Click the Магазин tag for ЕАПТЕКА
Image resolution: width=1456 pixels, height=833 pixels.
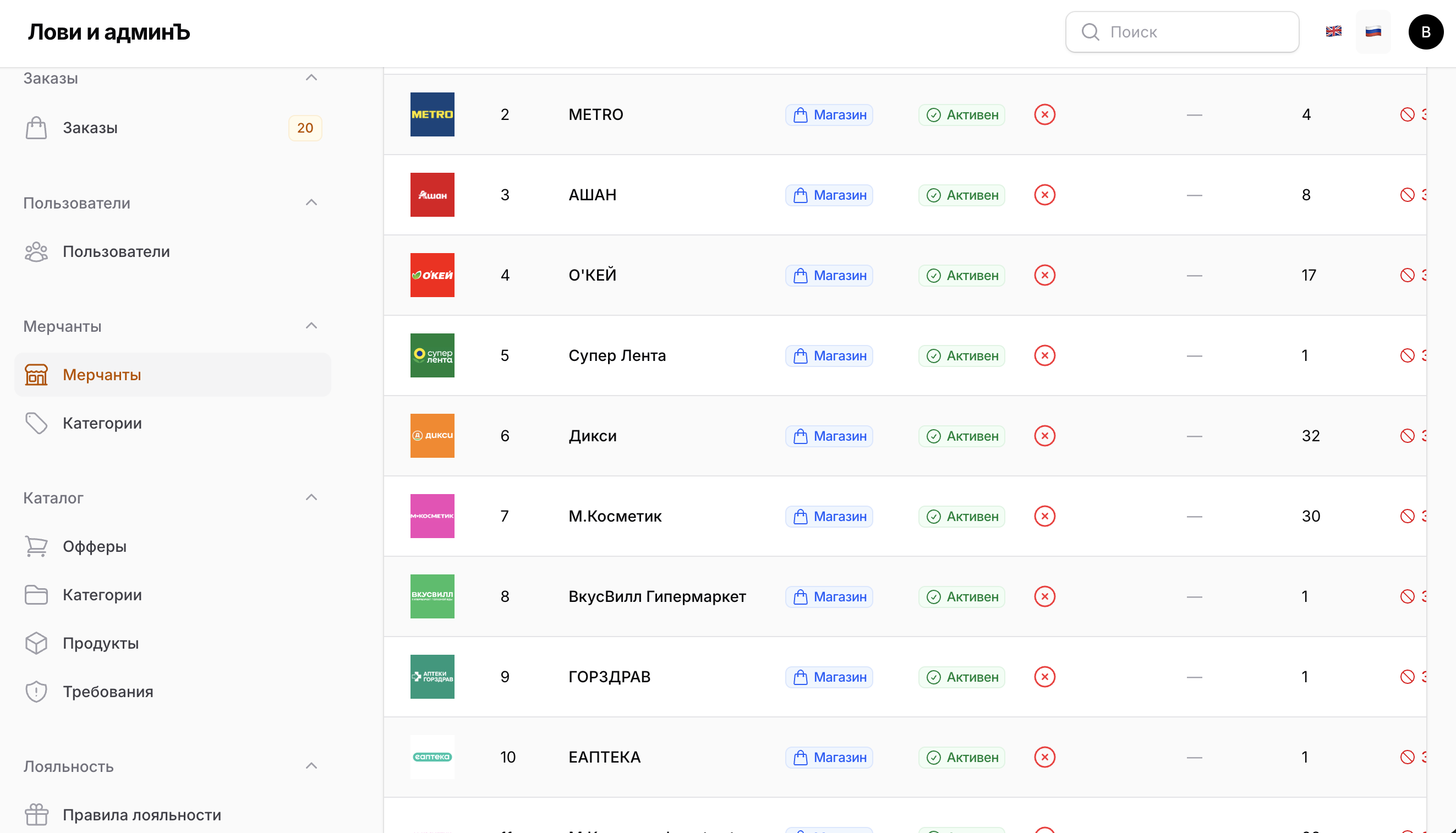click(829, 758)
